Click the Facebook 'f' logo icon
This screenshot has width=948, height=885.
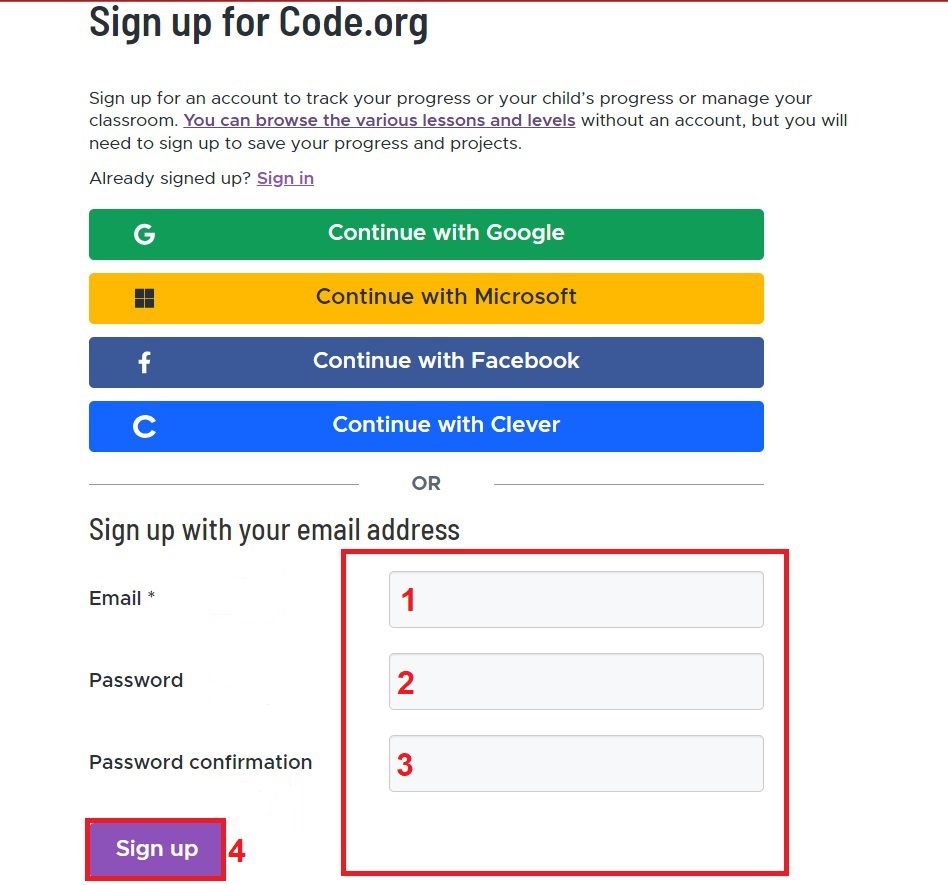144,362
